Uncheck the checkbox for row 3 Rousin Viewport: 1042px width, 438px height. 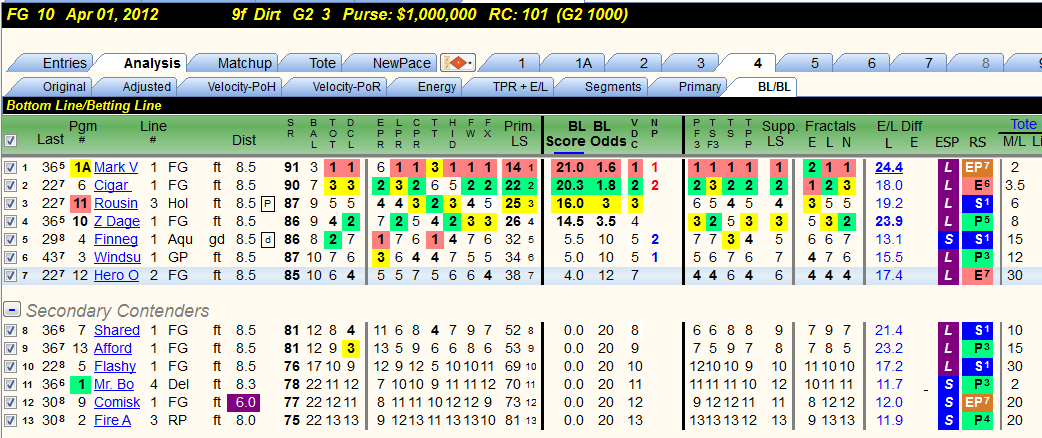tap(10, 203)
